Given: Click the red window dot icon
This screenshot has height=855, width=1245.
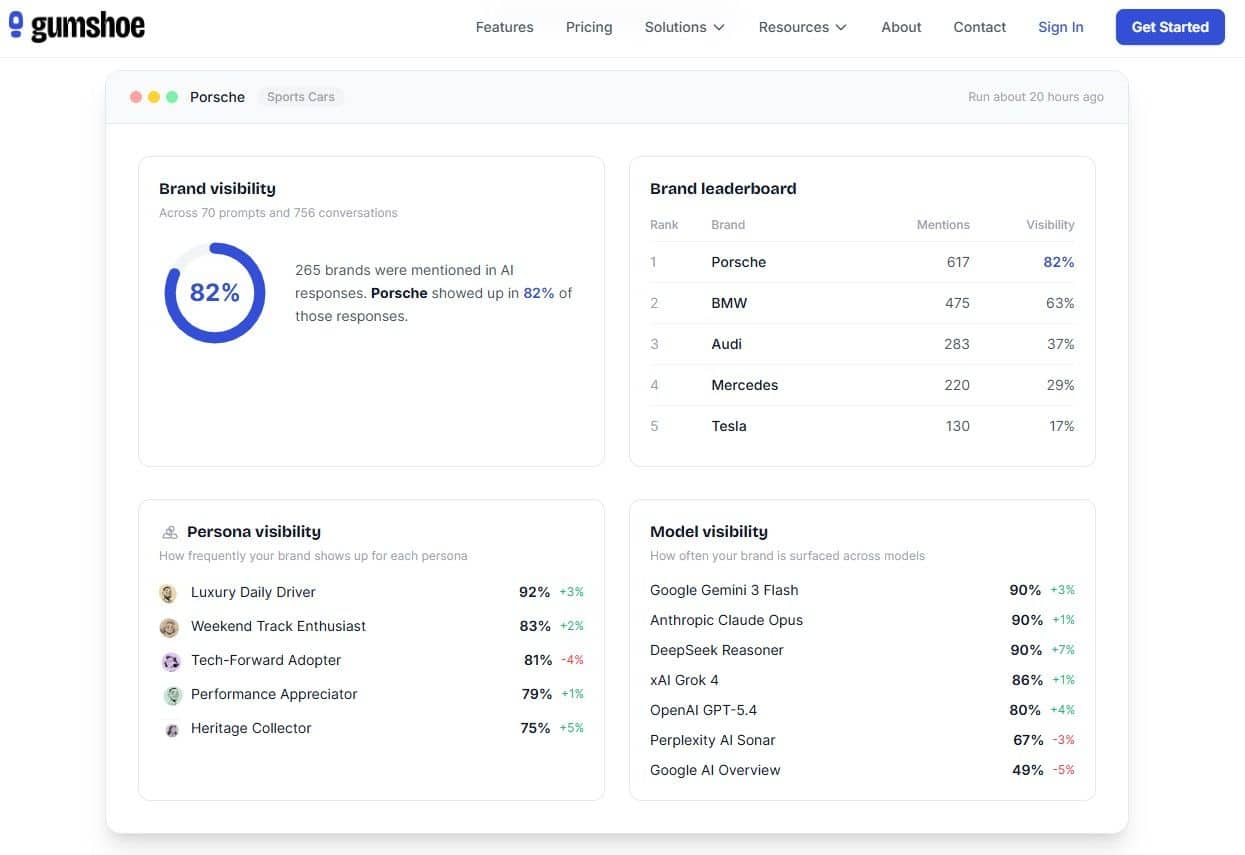Looking at the screenshot, I should [136, 97].
